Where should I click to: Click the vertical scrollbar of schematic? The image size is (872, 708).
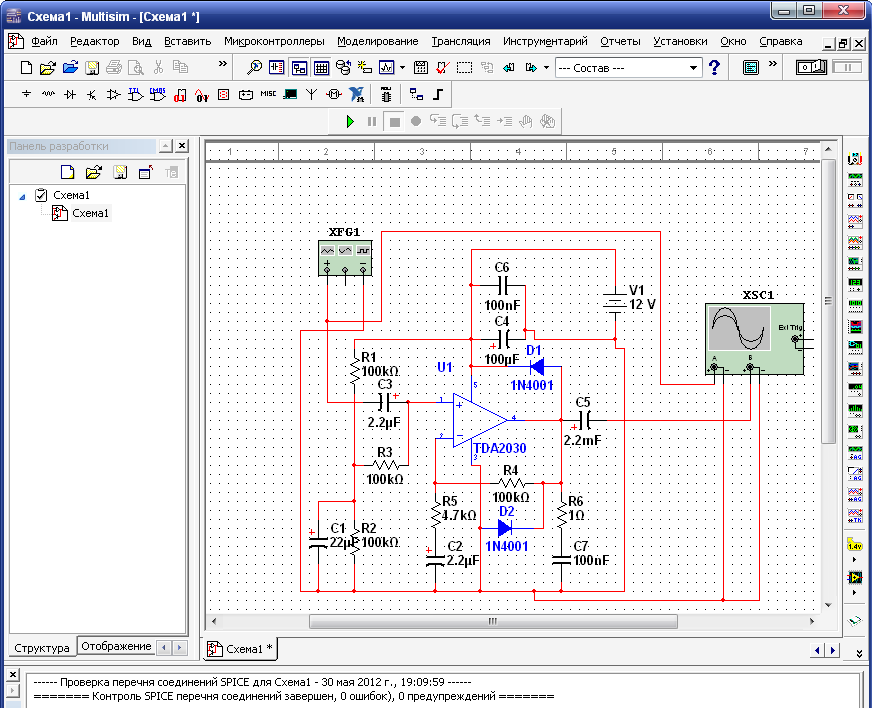(x=828, y=301)
